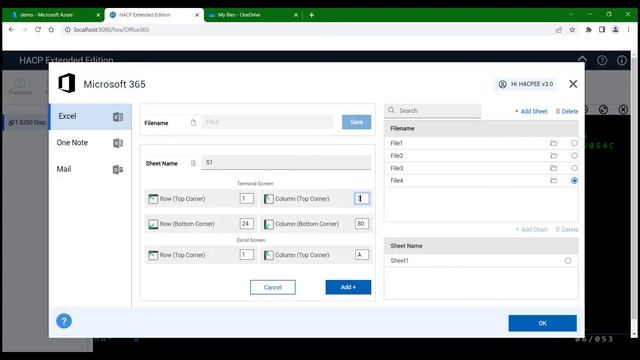
Task: Switch to My files - OneDrive browser tab
Action: (253, 15)
